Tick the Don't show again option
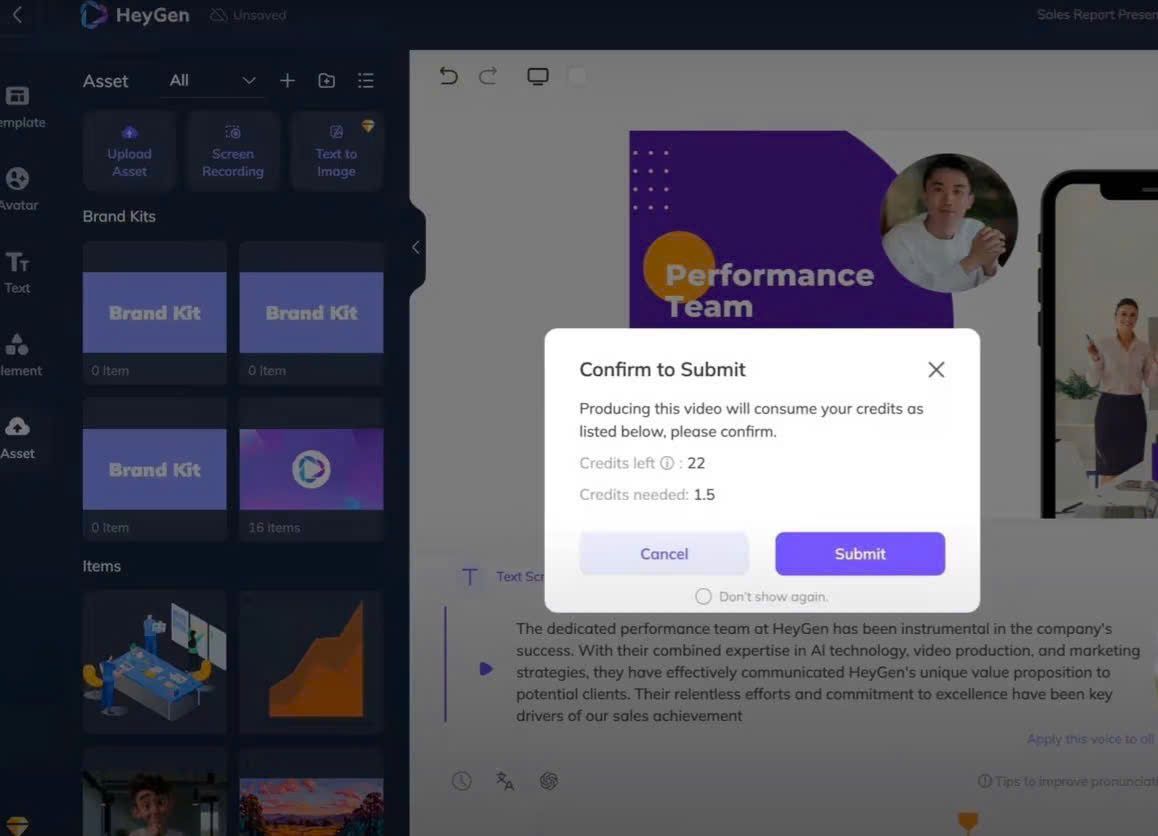This screenshot has width=1158, height=836. 703,596
